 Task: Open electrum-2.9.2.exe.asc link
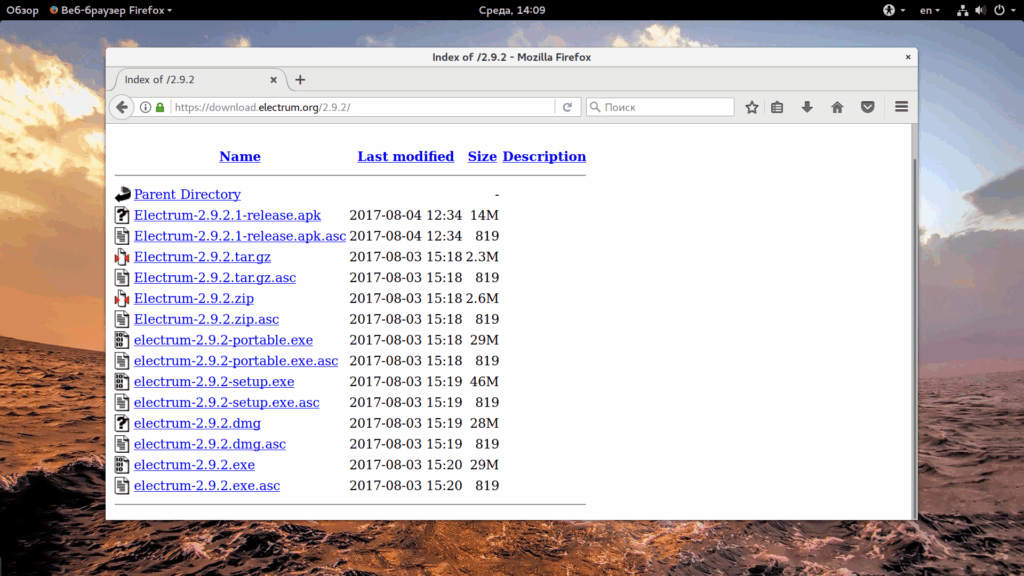pos(207,485)
